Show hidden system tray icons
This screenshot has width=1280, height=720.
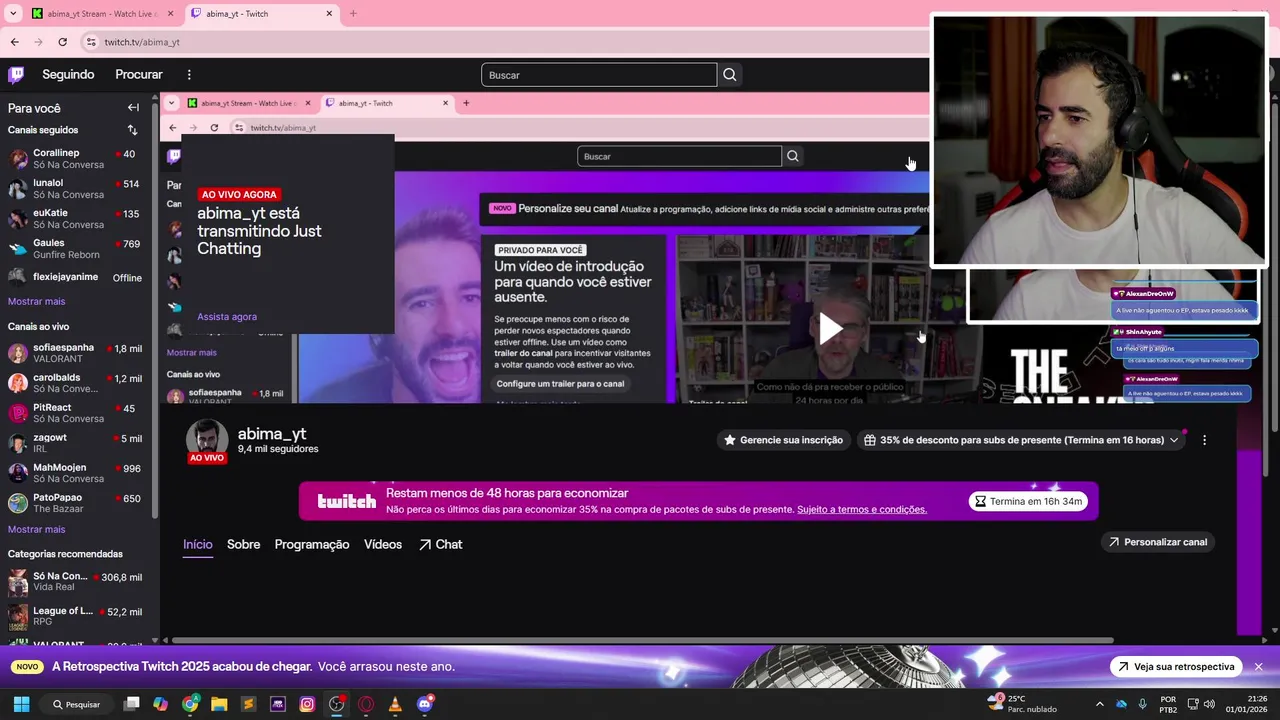(x=1100, y=704)
